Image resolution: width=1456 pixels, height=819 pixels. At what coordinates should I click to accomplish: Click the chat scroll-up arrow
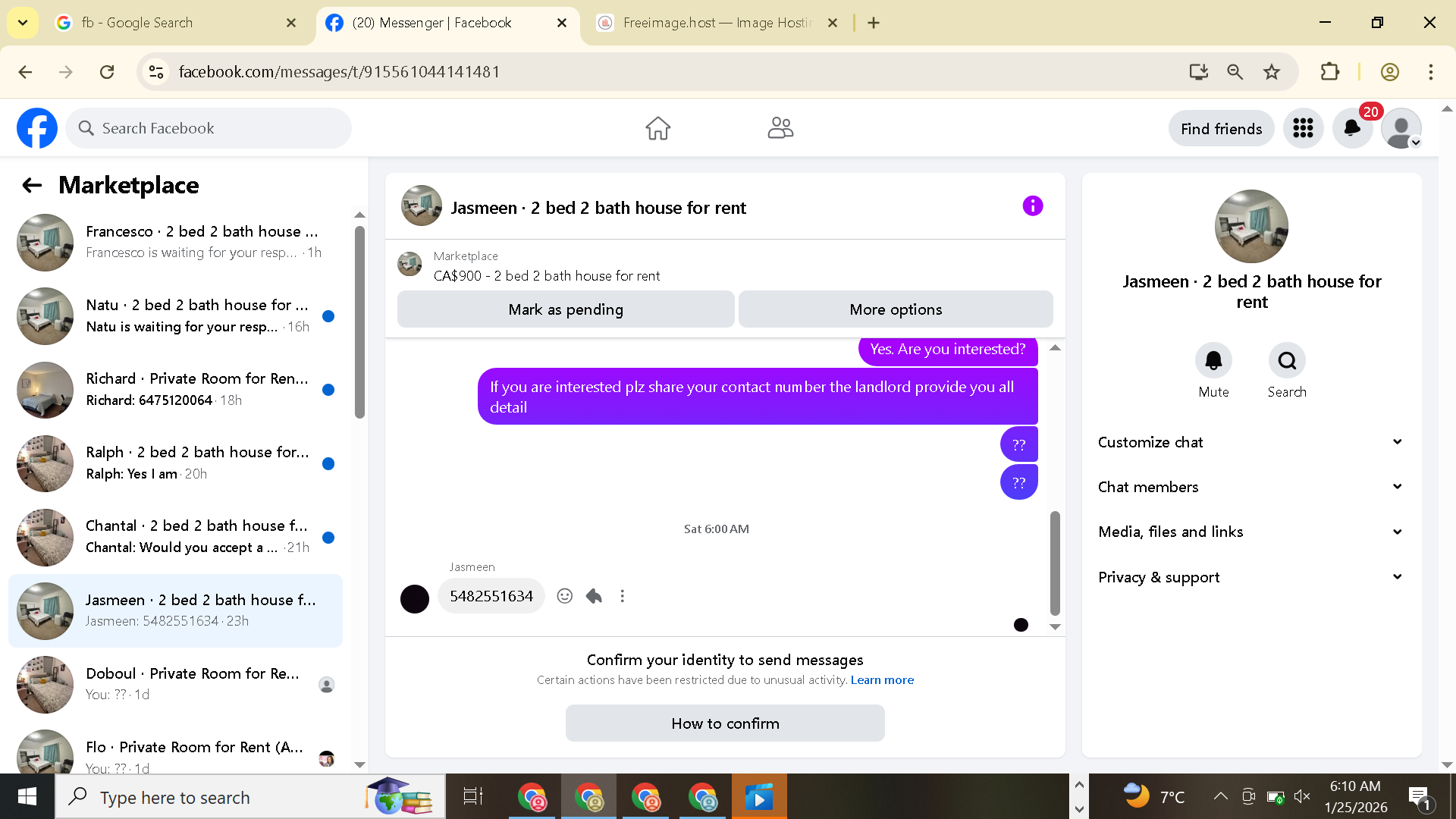[x=1055, y=348]
